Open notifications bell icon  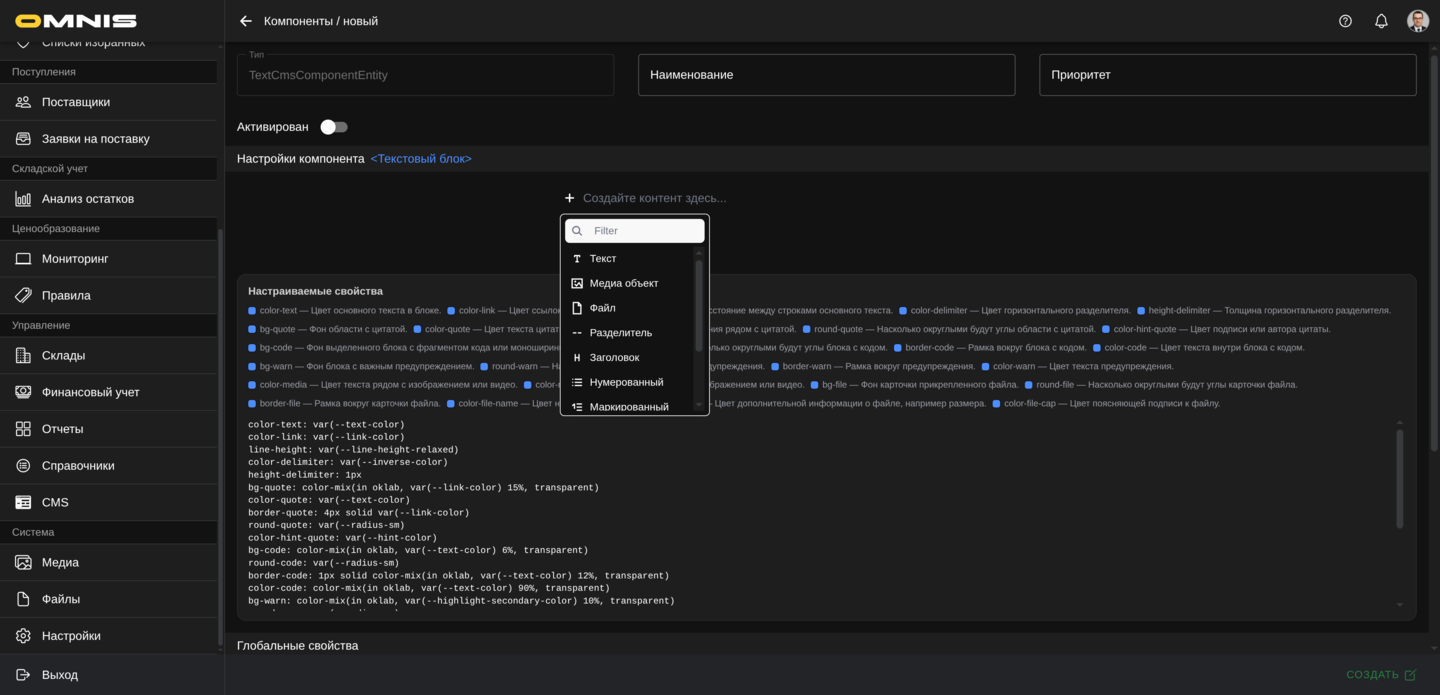1381,21
